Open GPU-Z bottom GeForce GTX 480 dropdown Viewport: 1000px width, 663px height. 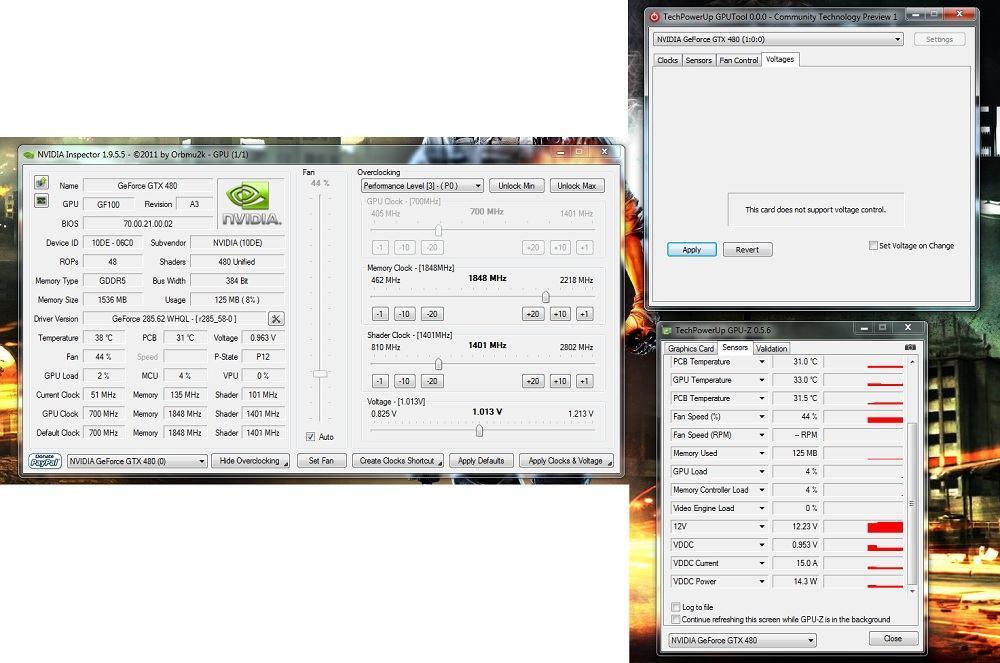(742, 640)
